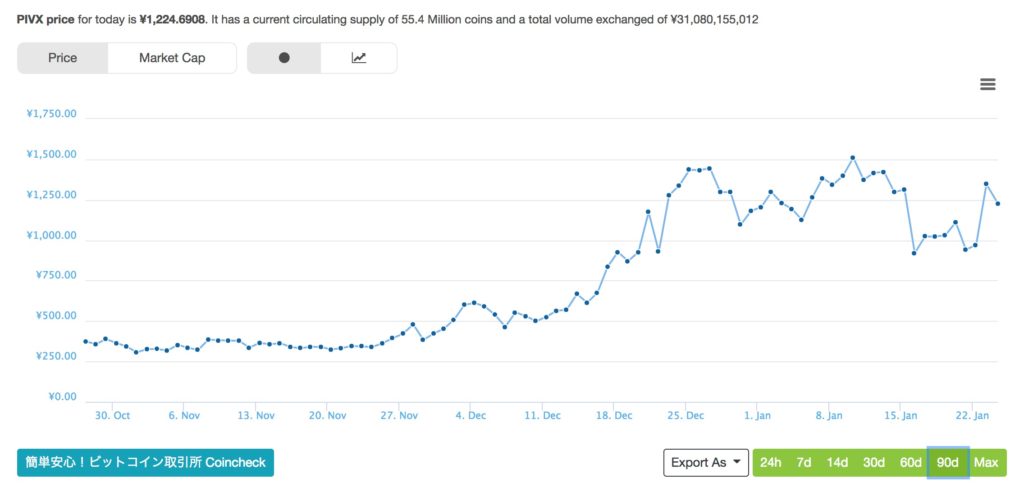Click the first data point on chart
The image size is (1024, 492).
(85, 342)
